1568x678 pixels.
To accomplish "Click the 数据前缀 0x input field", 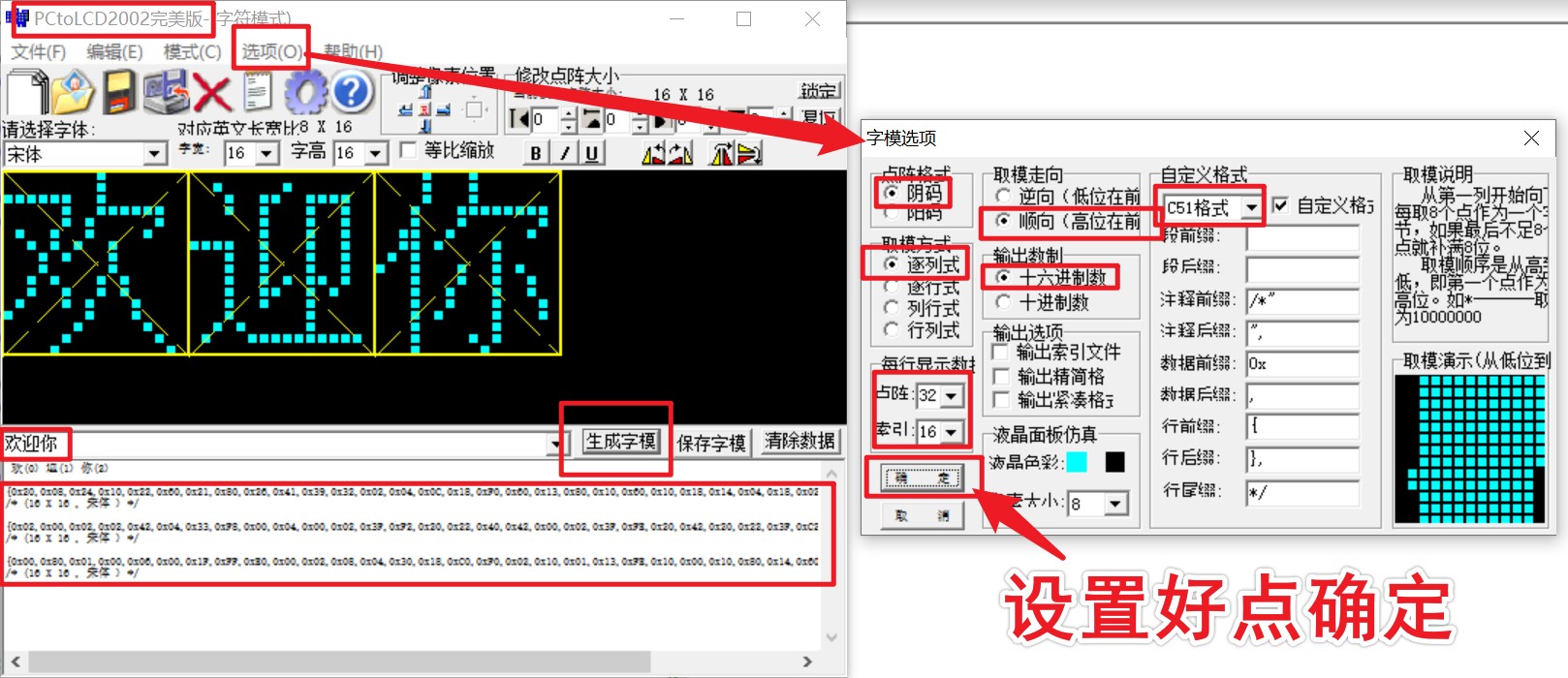I will coord(1302,364).
